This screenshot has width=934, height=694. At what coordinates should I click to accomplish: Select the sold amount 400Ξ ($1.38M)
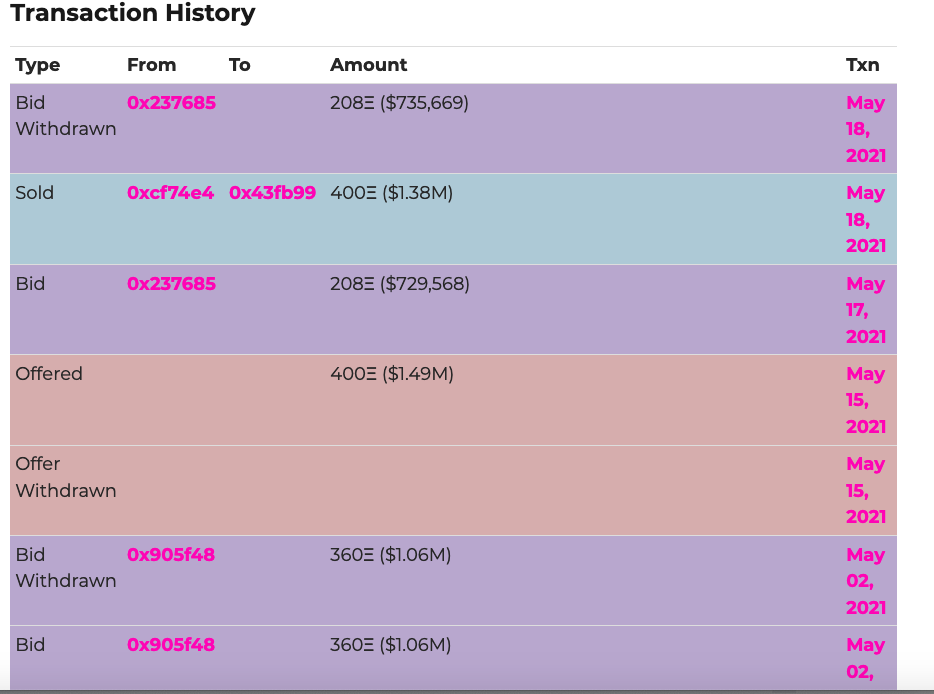click(391, 192)
